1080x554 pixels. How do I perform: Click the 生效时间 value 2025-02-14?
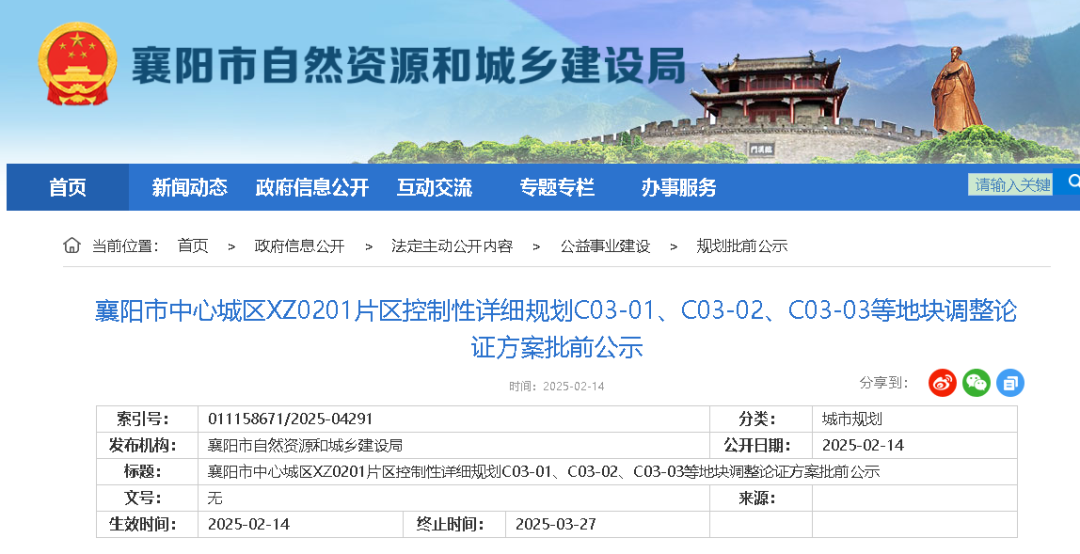(249, 524)
